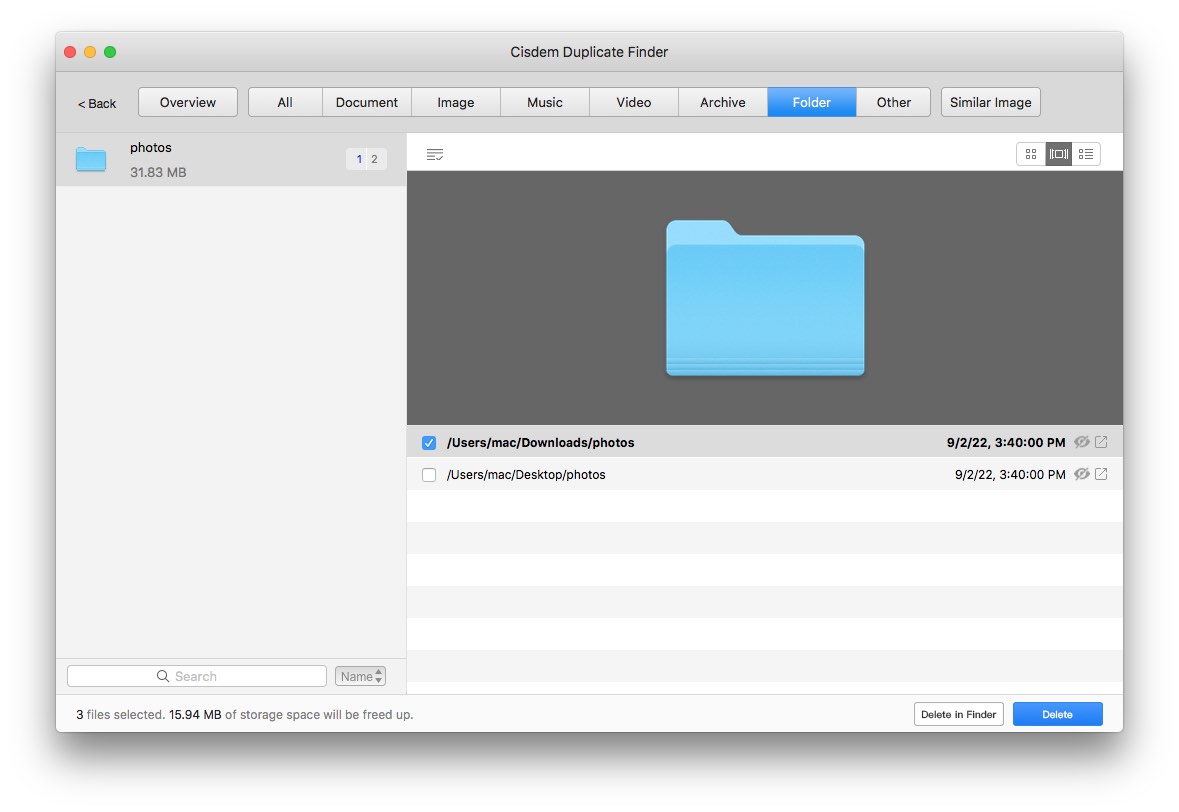
Task: Open Similar Image mode
Action: (990, 101)
